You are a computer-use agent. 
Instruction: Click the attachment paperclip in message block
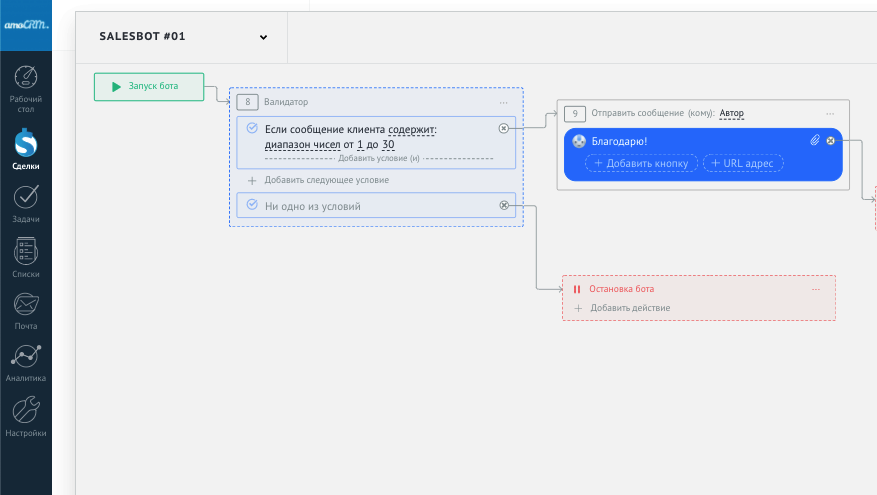click(x=815, y=141)
